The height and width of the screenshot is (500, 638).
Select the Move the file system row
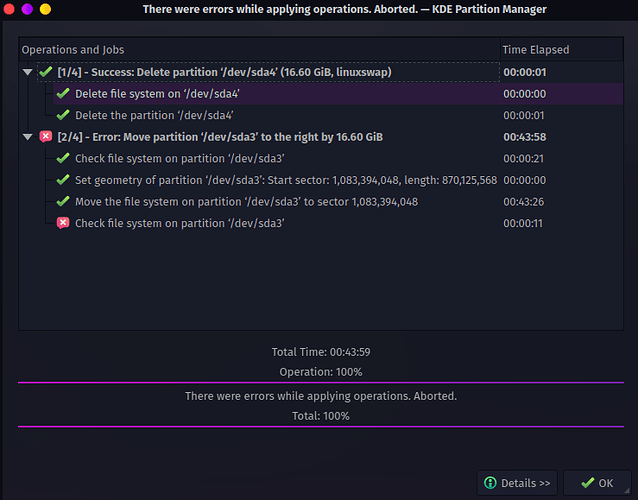point(338,201)
